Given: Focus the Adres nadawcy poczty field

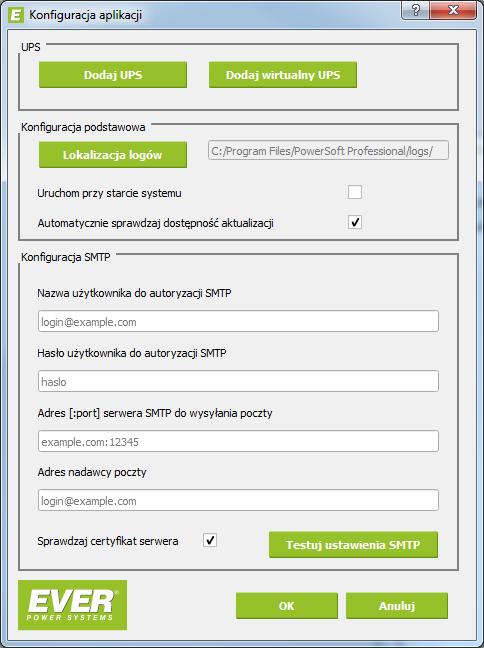Looking at the screenshot, I should coord(238,500).
